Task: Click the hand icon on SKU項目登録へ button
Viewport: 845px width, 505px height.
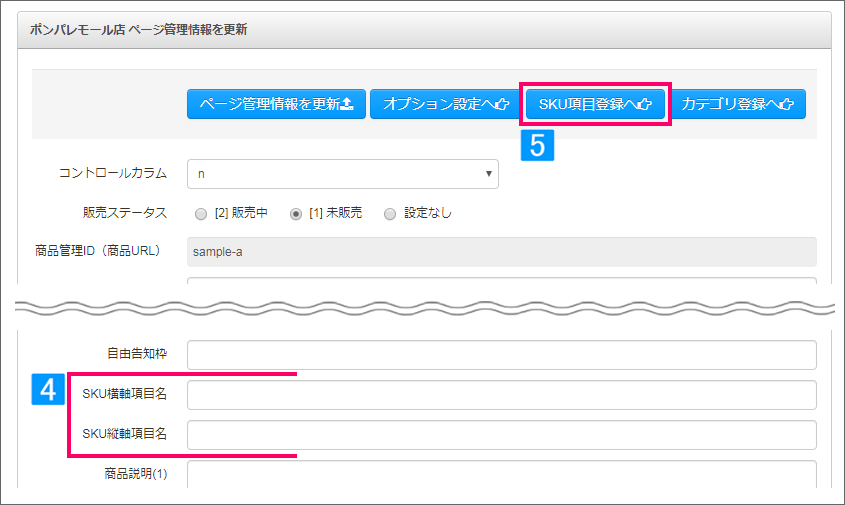Action: (x=645, y=104)
